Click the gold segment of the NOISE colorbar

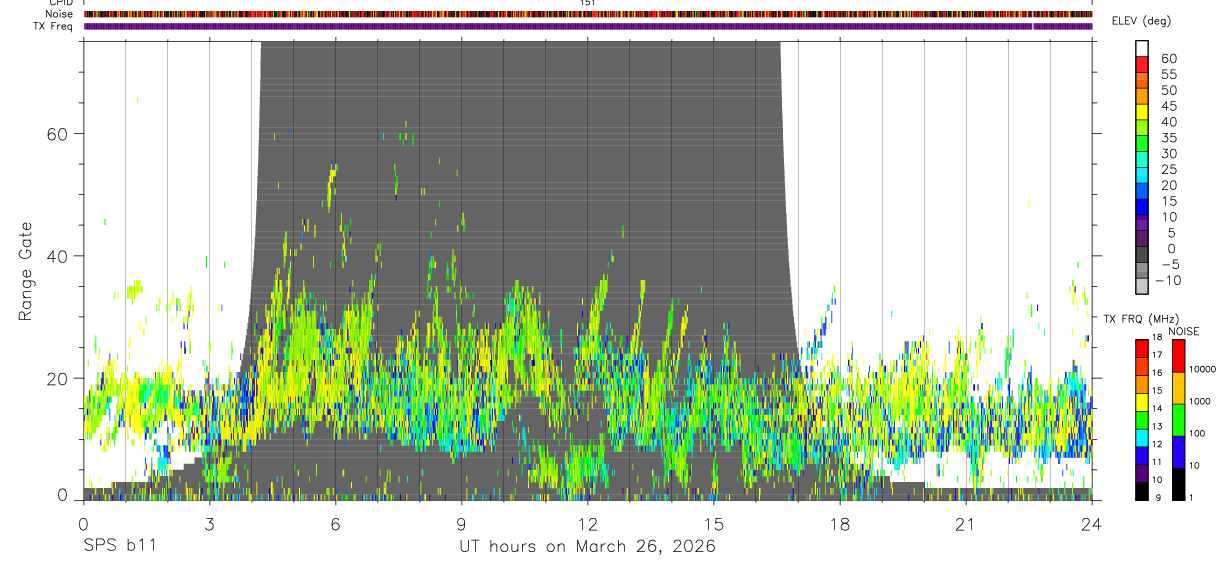click(1178, 387)
